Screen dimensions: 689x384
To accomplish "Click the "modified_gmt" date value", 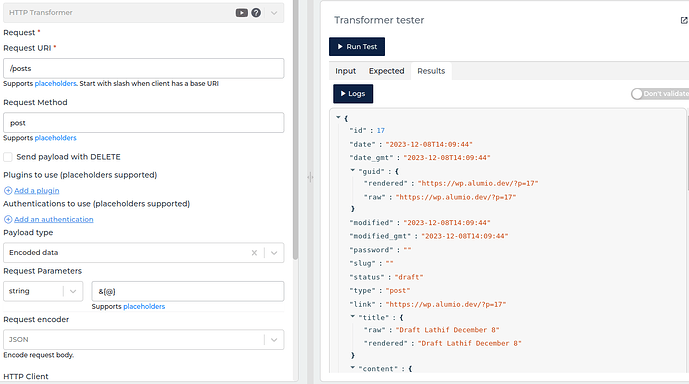I will 464,236.
